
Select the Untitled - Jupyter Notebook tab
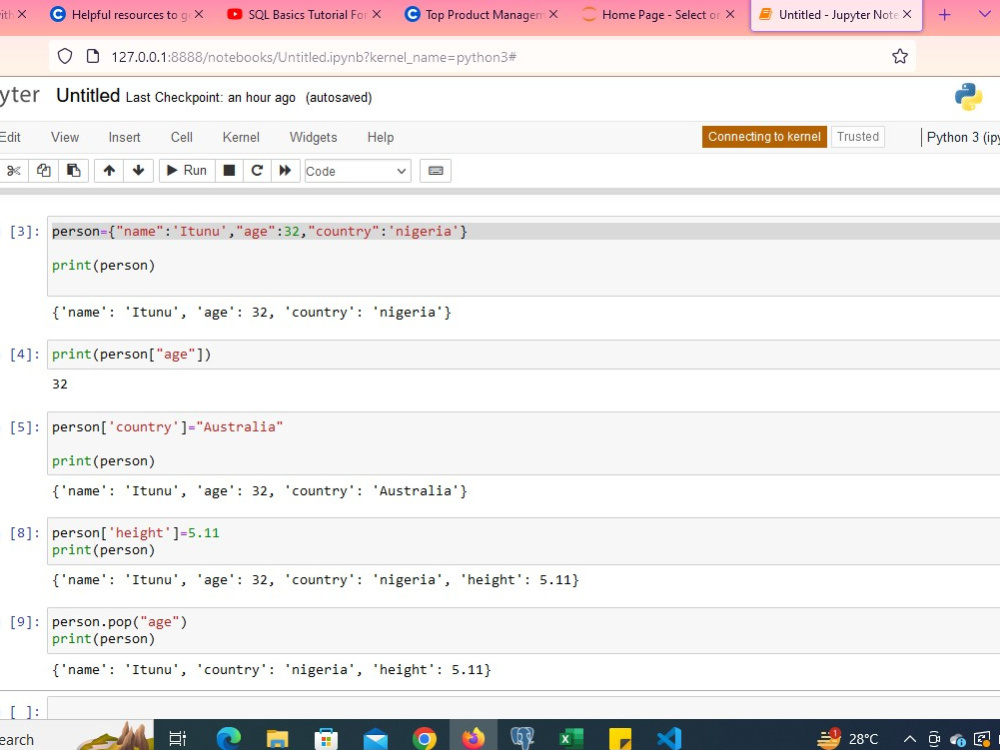pyautogui.click(x=838, y=14)
